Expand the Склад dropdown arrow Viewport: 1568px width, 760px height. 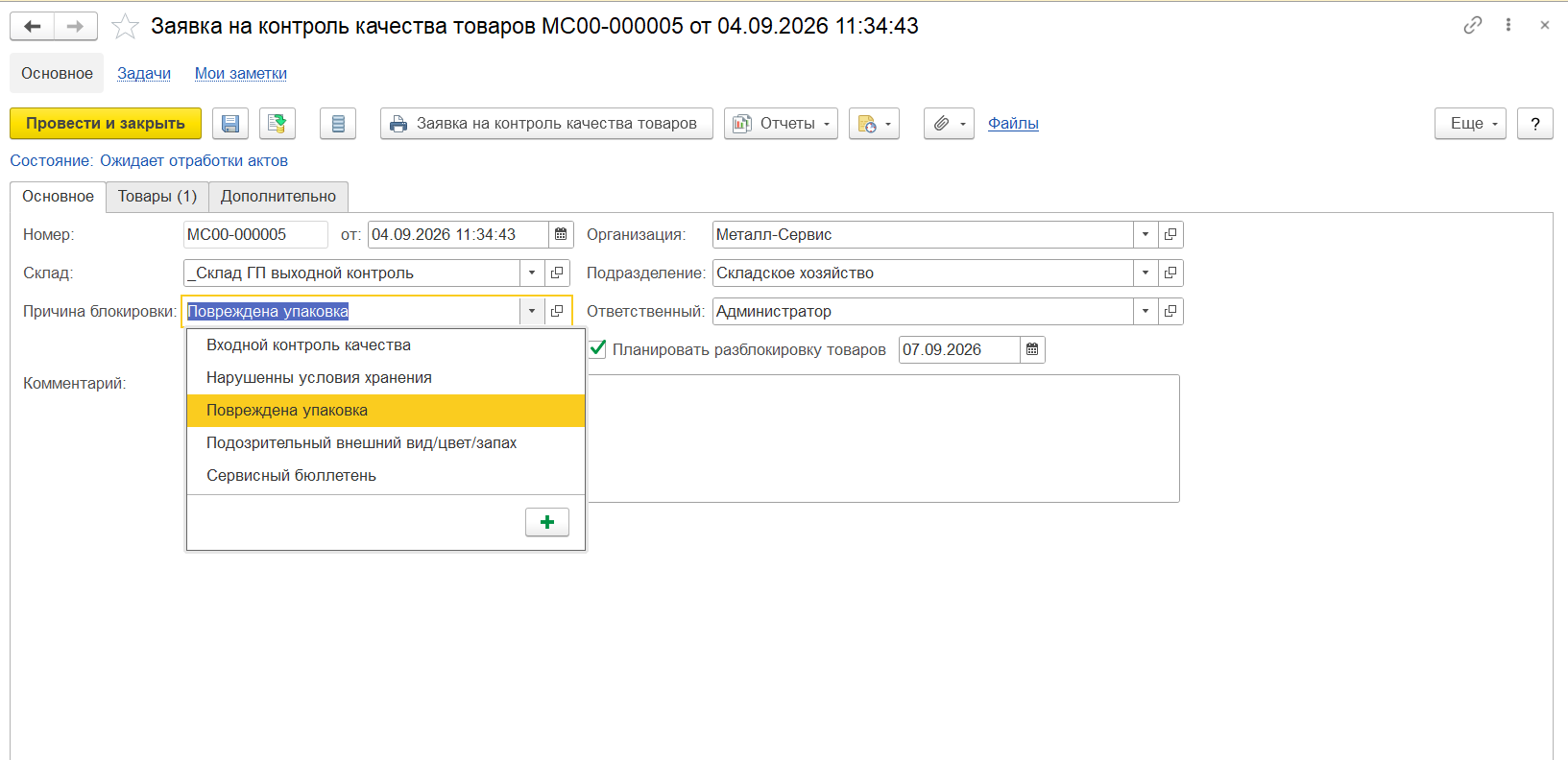(532, 273)
